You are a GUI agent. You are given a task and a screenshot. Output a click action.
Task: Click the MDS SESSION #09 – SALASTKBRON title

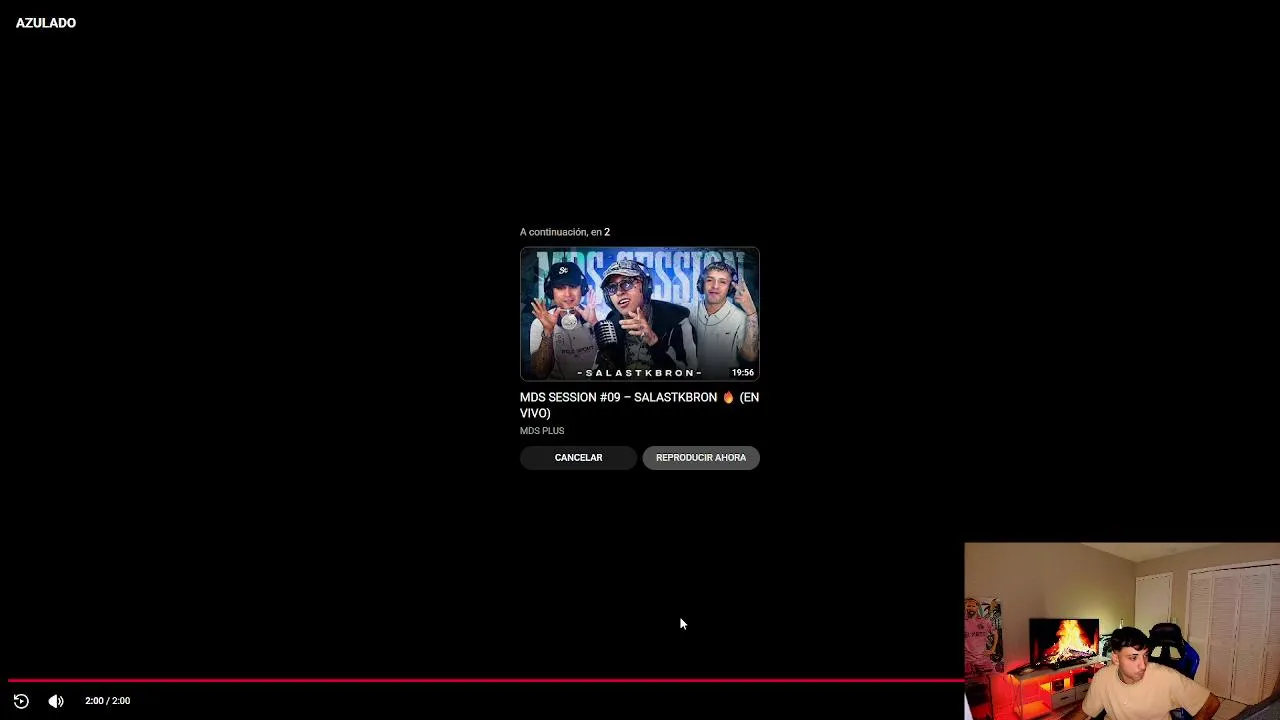click(x=640, y=405)
